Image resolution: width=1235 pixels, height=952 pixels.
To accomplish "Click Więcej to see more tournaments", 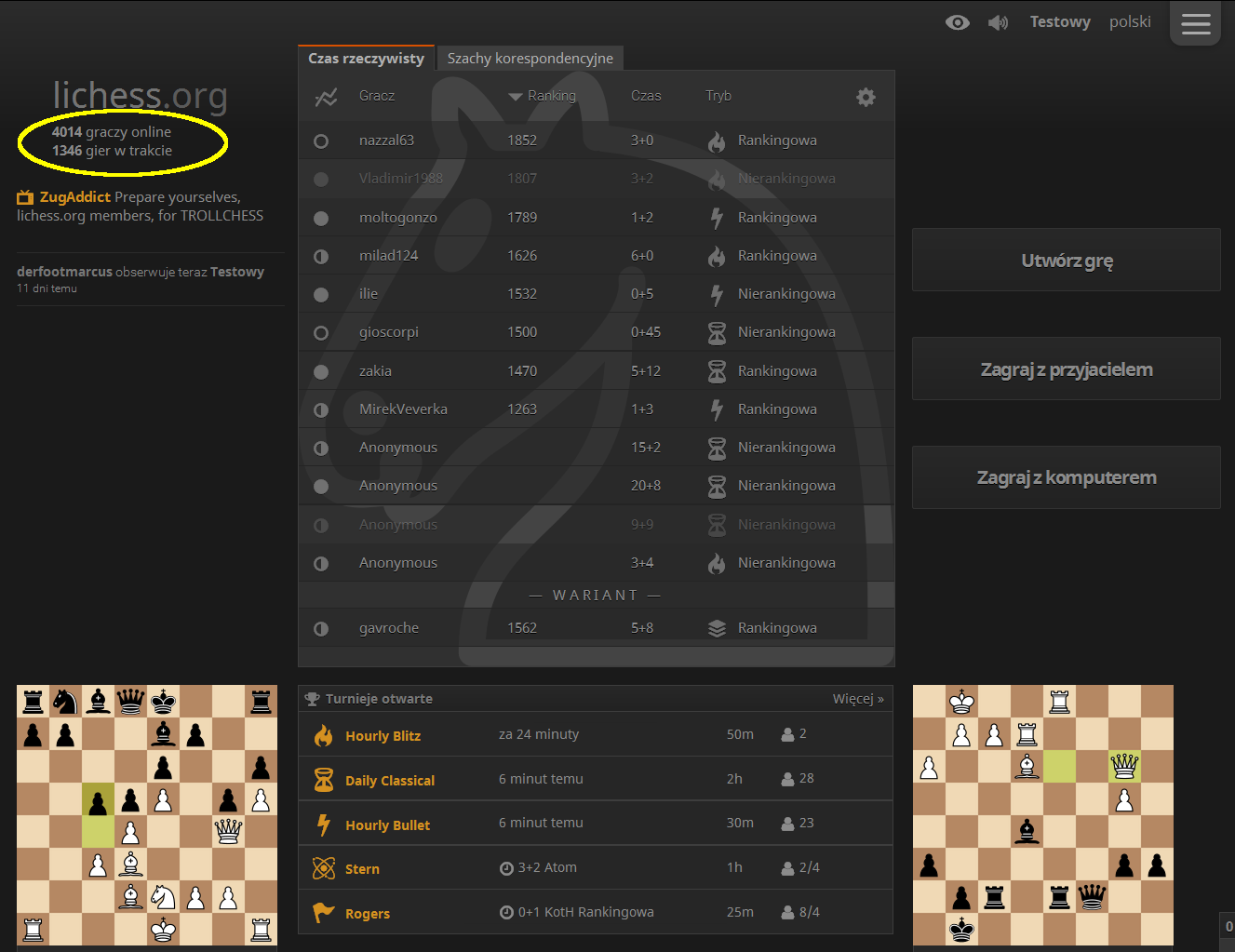I will point(858,699).
